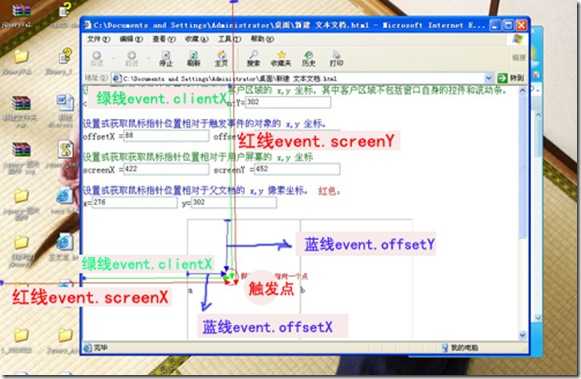
Task: Open the Favorites (收藏夹) star button
Action: [281, 59]
